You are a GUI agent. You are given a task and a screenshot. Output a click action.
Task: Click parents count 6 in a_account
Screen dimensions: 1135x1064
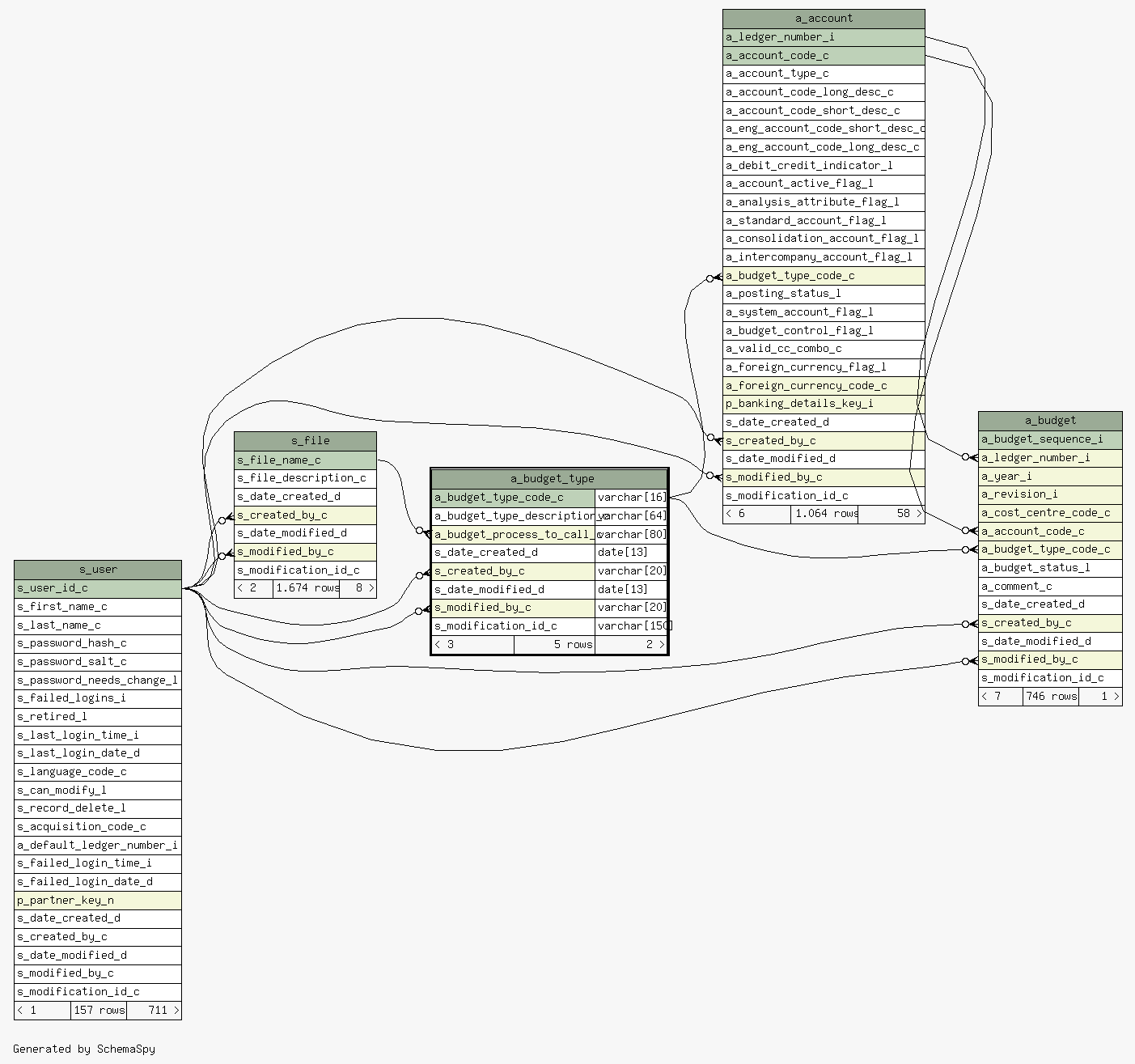757,514
